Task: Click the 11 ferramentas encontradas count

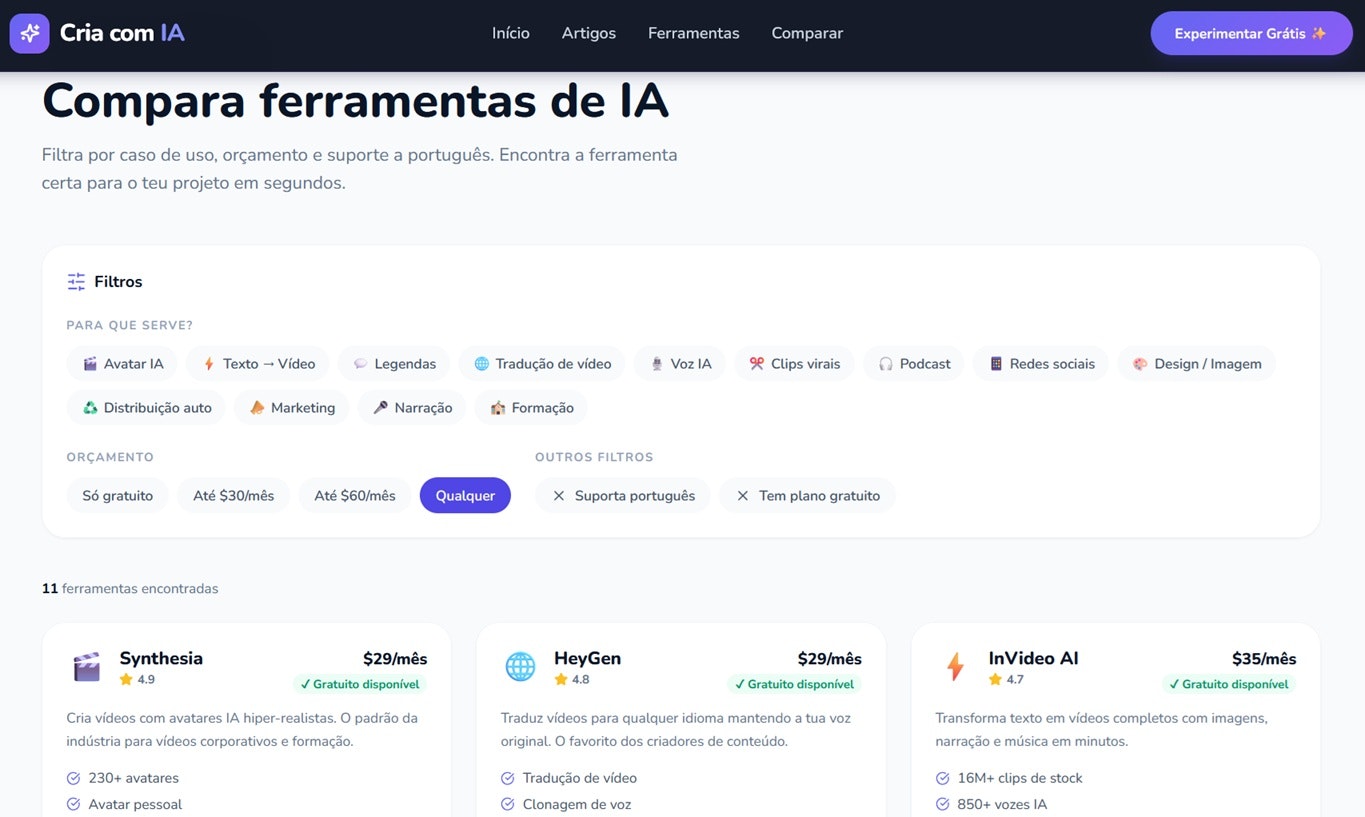Action: (130, 589)
